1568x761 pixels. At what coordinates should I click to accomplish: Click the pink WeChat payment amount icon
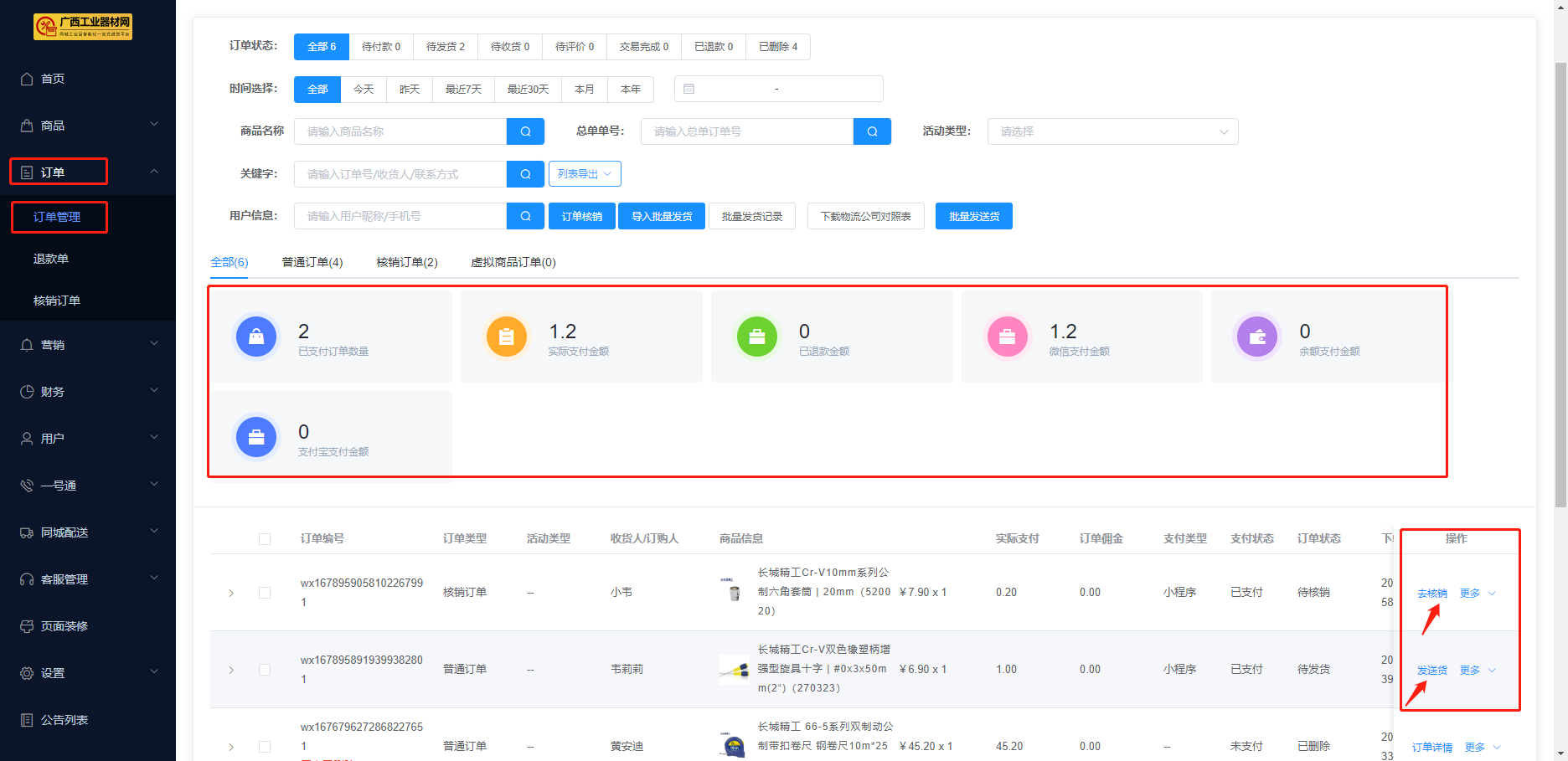pyautogui.click(x=1007, y=337)
